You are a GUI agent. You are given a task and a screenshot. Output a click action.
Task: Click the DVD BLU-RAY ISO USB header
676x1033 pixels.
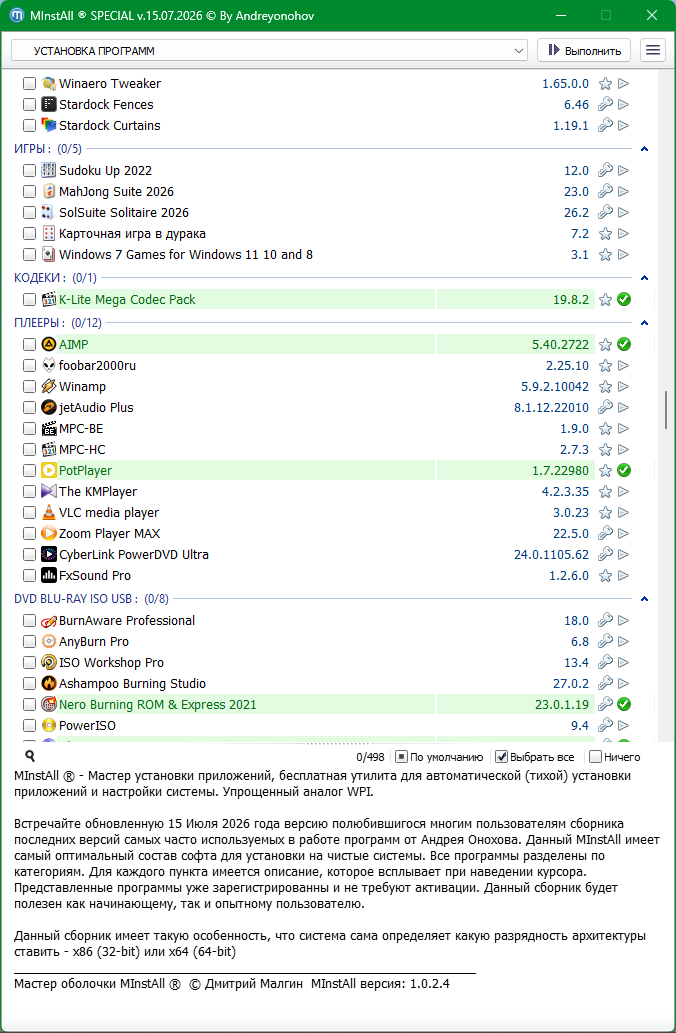[x=91, y=599]
